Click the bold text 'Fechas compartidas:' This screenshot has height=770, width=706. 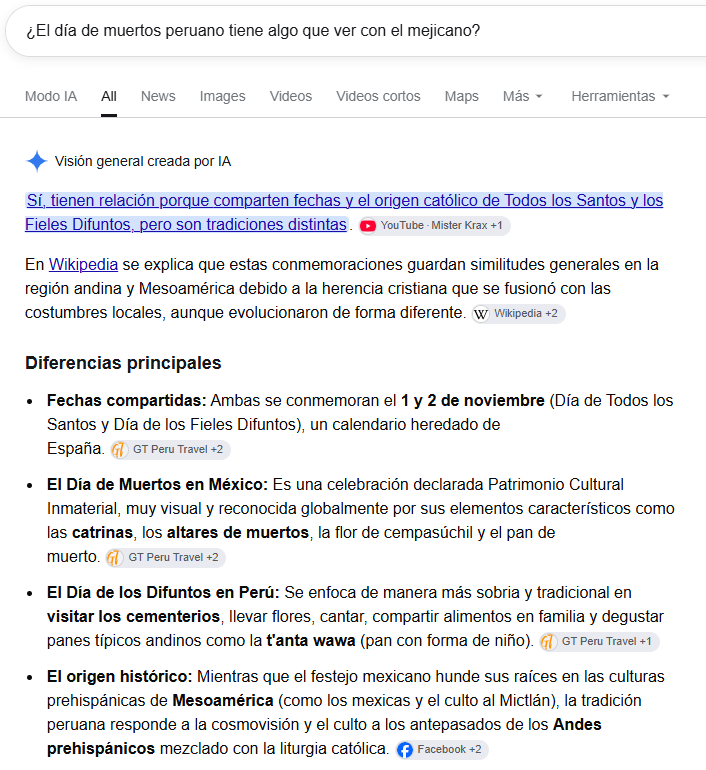(127, 401)
